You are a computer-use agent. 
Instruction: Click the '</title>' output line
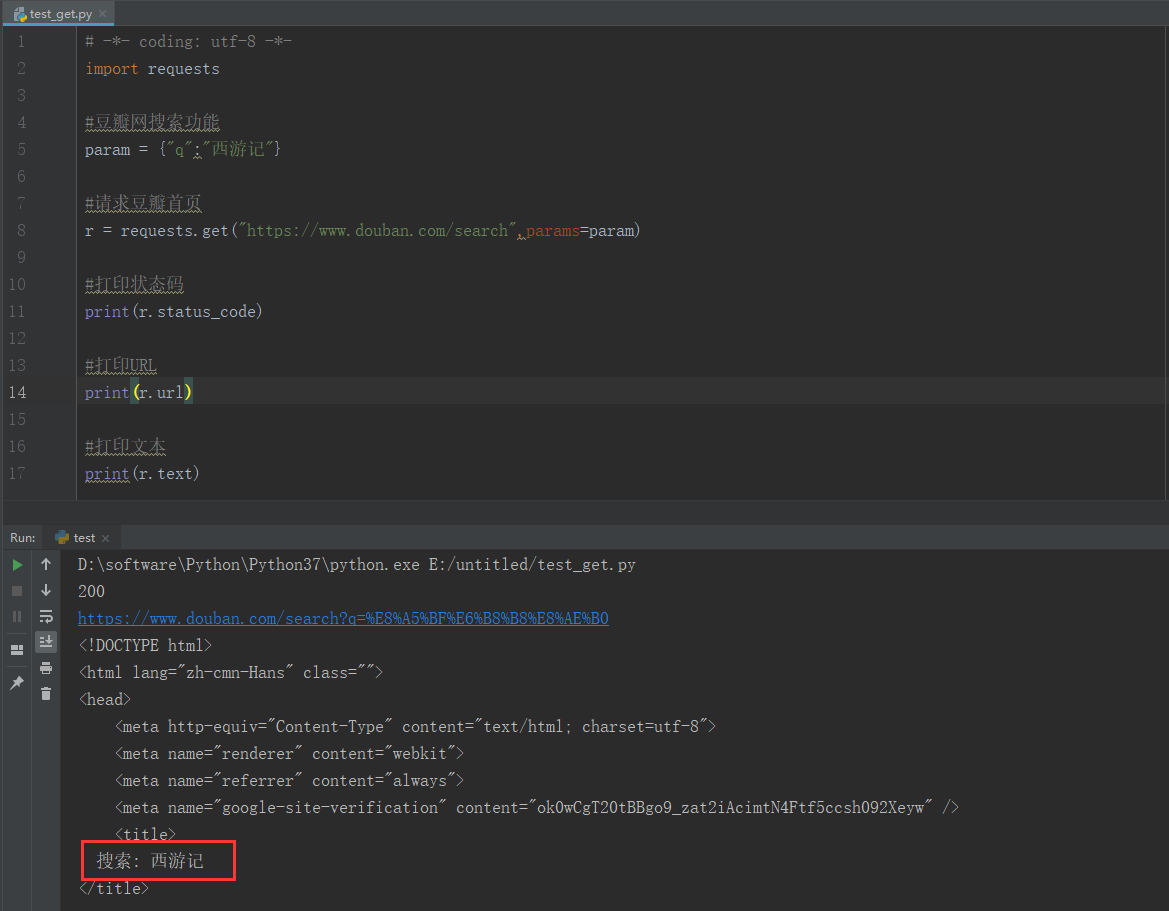tap(114, 889)
